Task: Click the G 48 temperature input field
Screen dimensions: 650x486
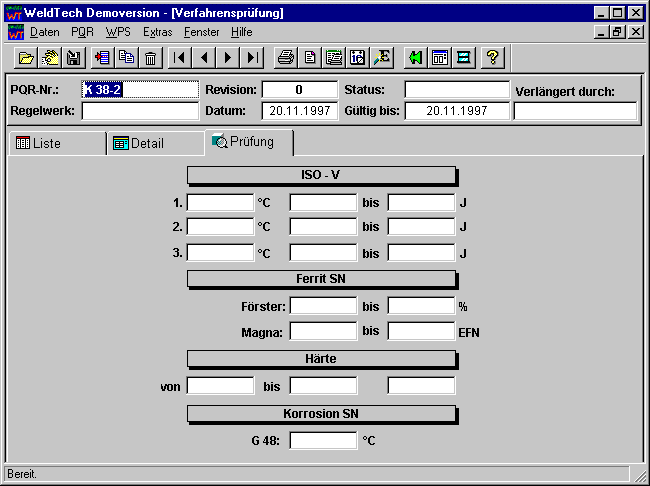Action: 323,440
